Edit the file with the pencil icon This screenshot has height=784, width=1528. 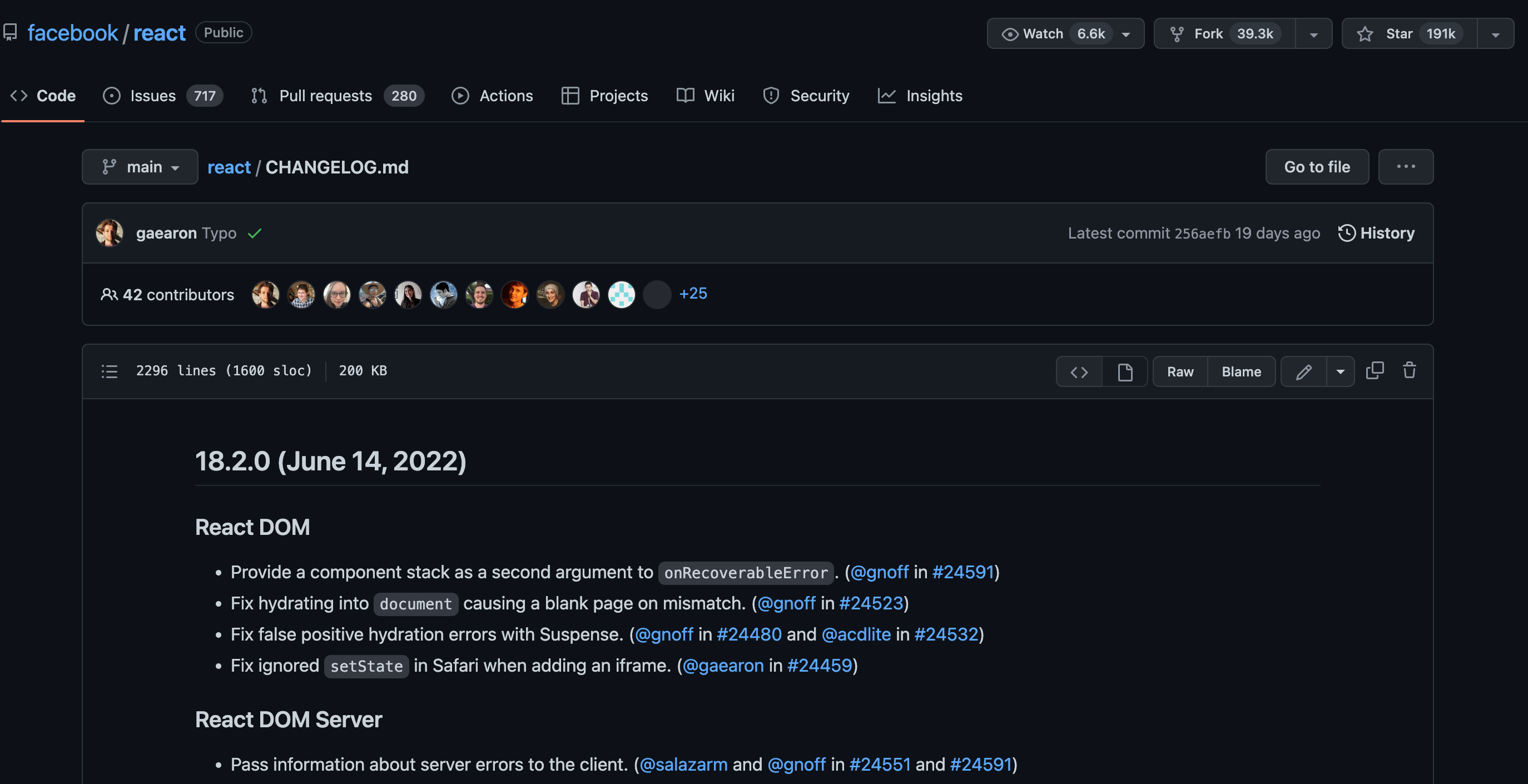tap(1304, 371)
